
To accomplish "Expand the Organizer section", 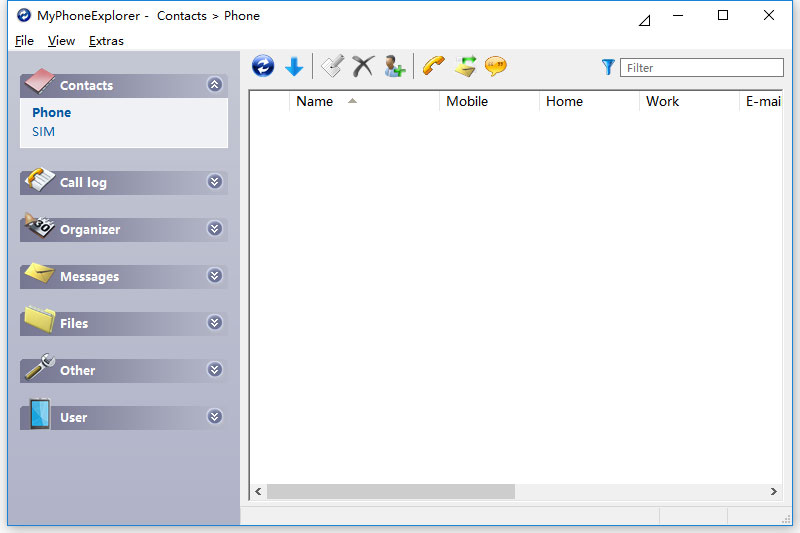I will (x=214, y=229).
